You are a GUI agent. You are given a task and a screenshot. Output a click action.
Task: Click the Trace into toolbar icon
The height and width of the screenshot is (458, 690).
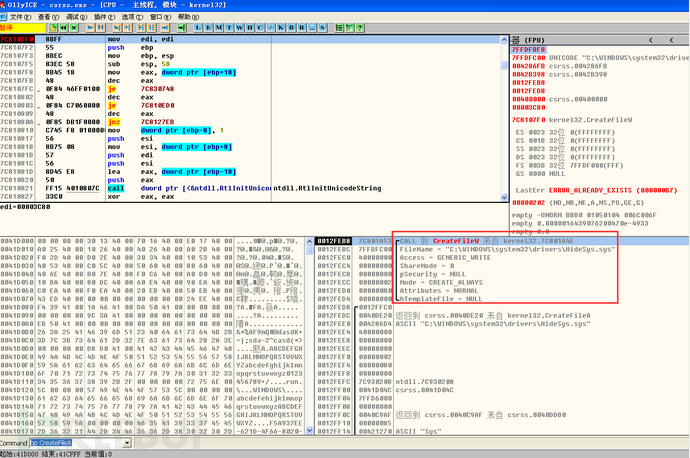tap(141, 28)
